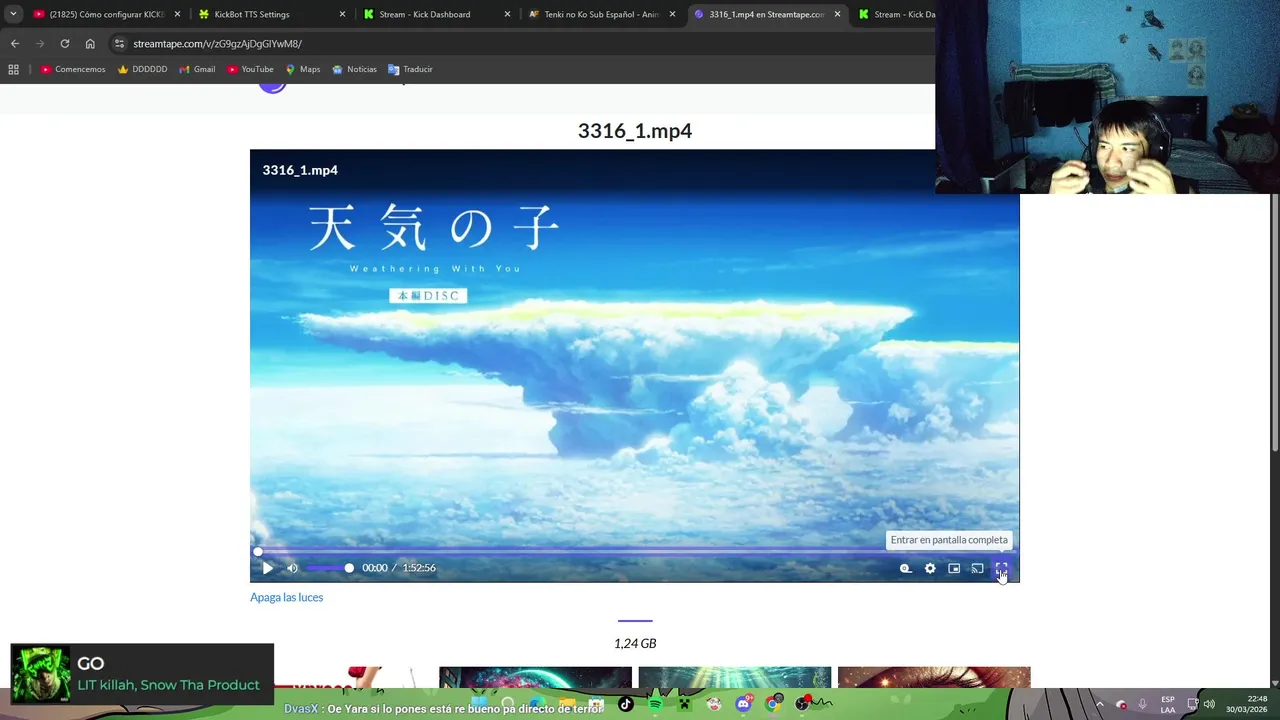Open Minecraft from the taskbar
The width and height of the screenshot is (1280, 720).
684,704
